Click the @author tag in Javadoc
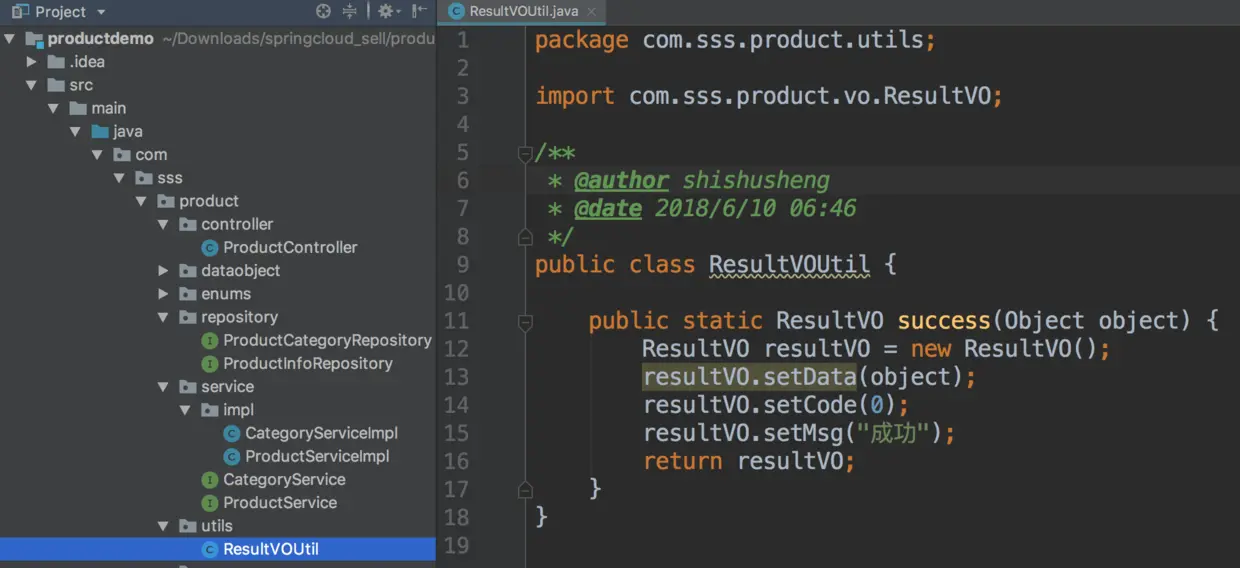The image size is (1240, 568). [x=621, y=181]
